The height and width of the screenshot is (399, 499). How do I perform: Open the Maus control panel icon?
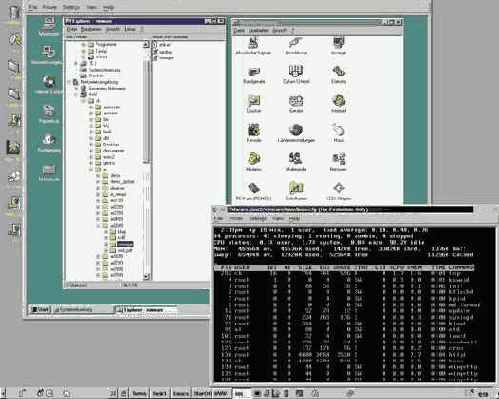[338, 133]
